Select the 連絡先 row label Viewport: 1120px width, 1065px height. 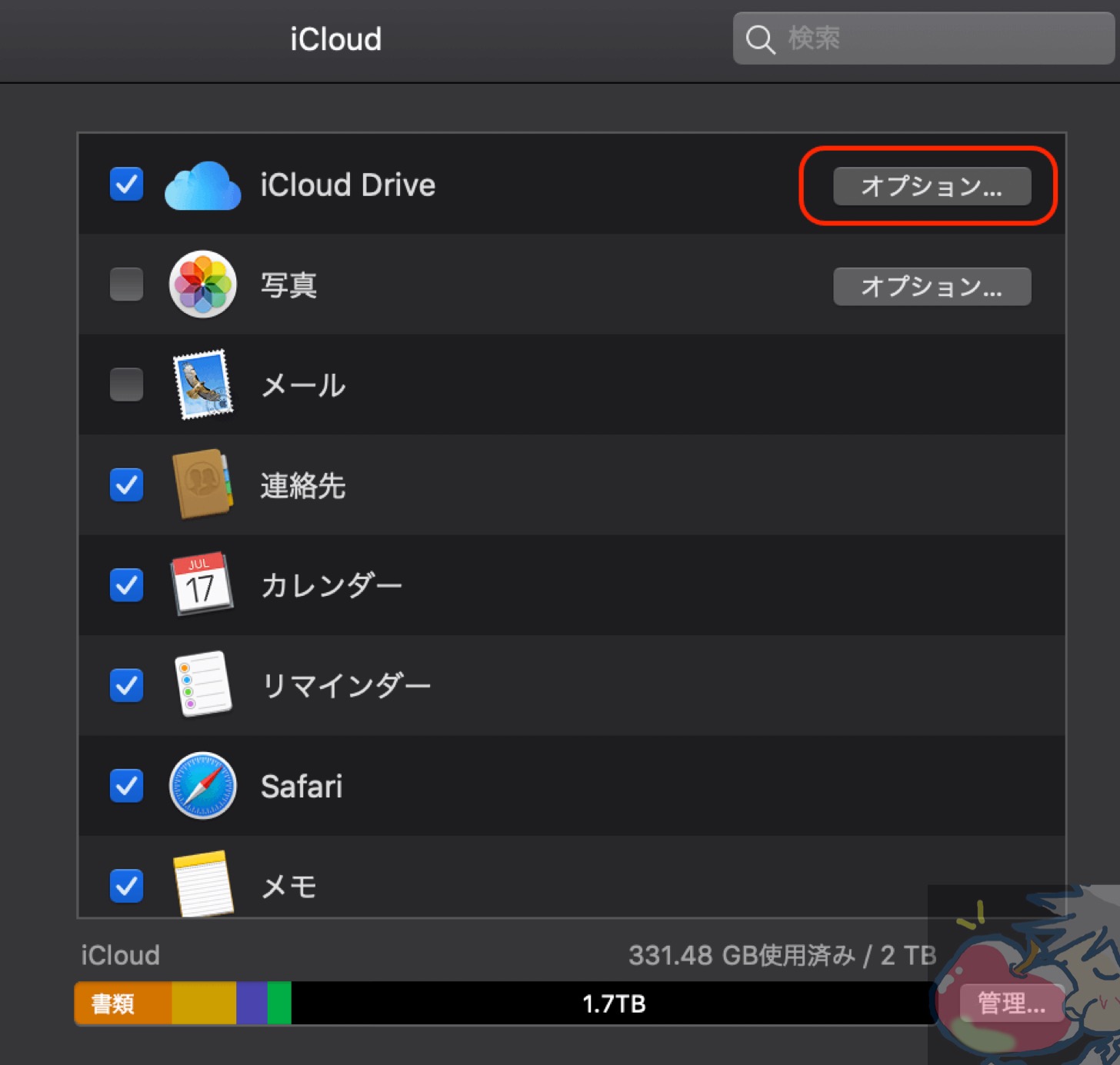click(303, 485)
